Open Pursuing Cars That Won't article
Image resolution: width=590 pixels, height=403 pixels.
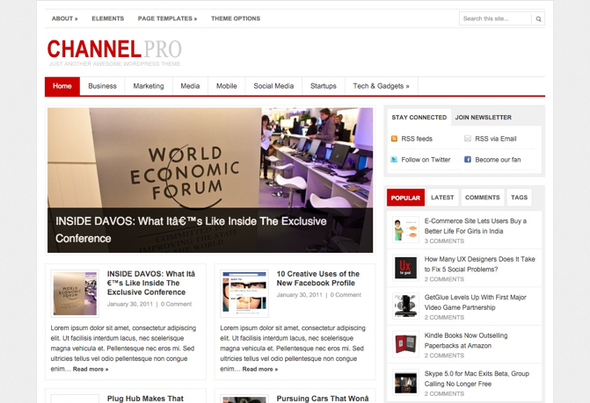point(322,398)
